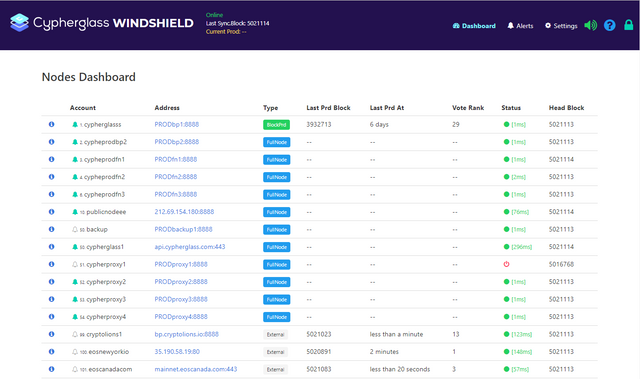Screen dimensions: 640x379
Task: Open info icon for cypherglasss row
Action: point(51,124)
